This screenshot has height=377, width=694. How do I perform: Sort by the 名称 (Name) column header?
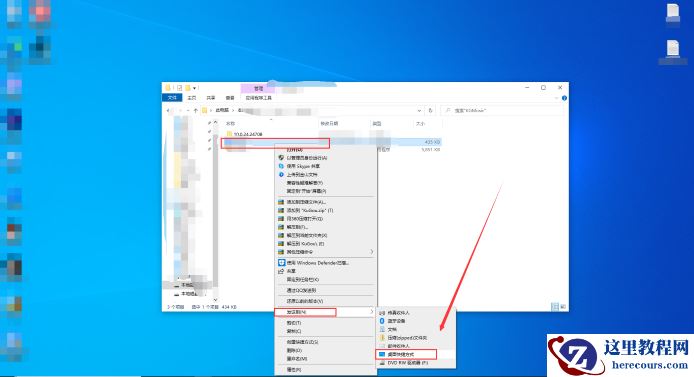(231, 123)
